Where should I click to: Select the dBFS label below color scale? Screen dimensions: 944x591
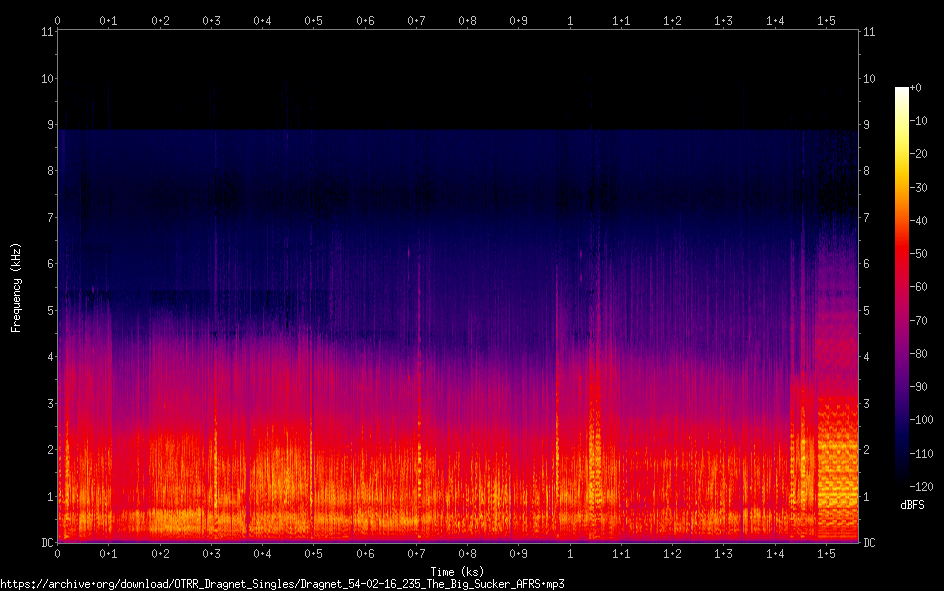tap(911, 505)
